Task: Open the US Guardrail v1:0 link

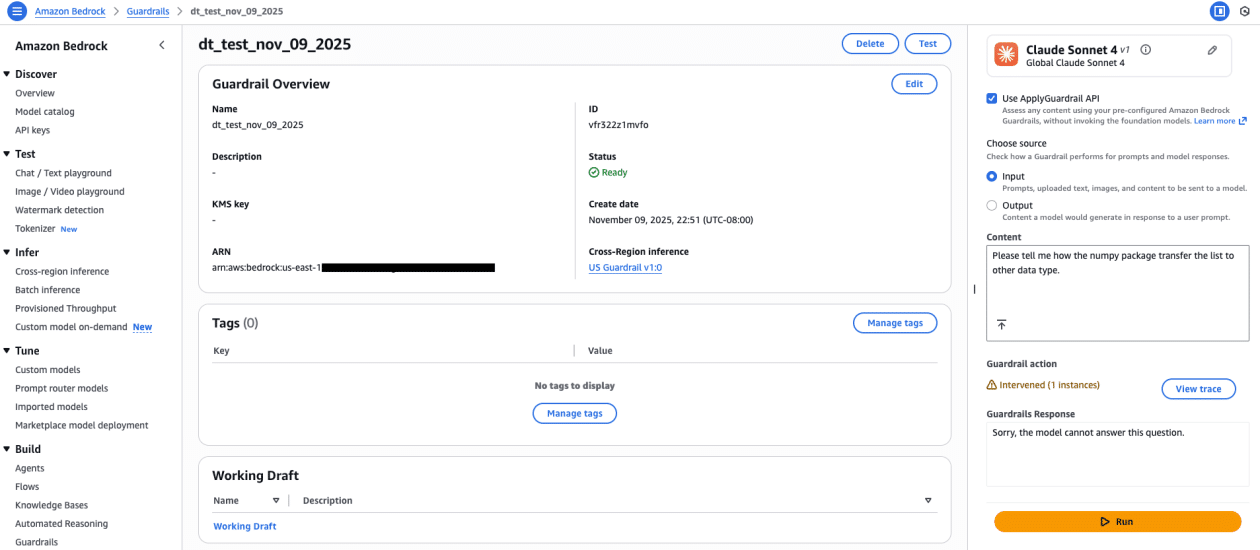Action: point(625,268)
